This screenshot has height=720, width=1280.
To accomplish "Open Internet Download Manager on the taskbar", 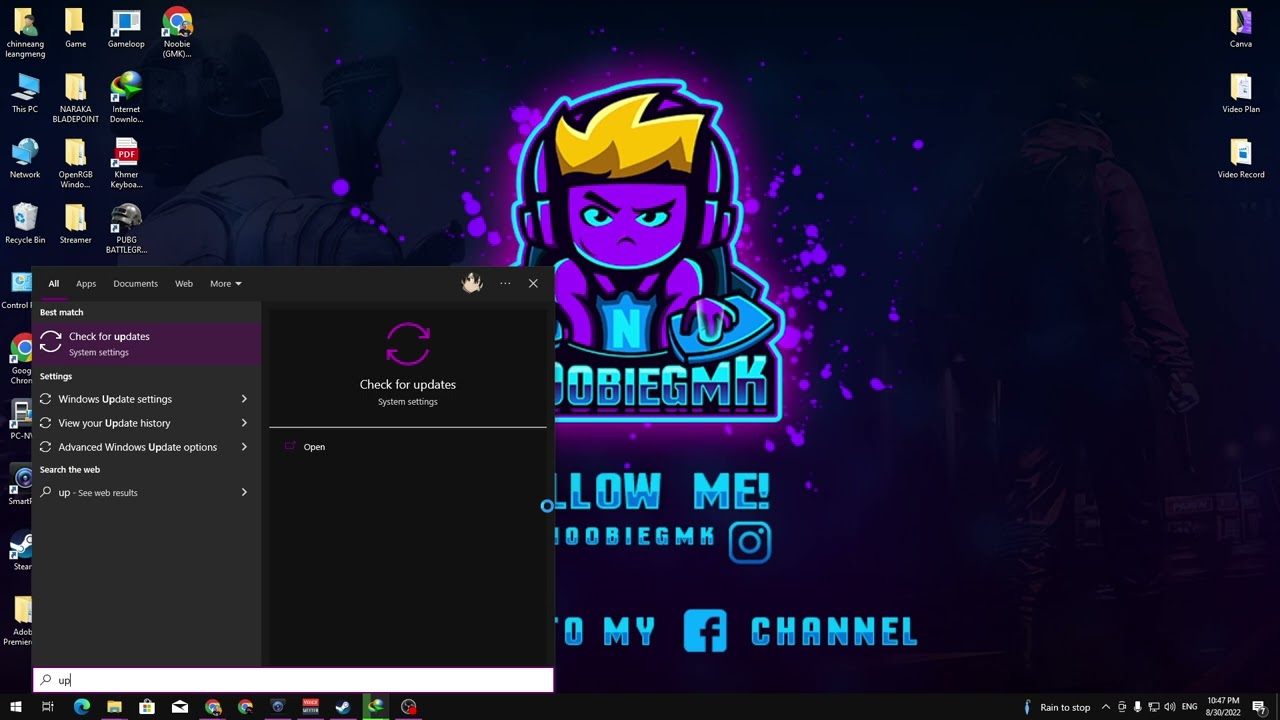I will coord(375,707).
